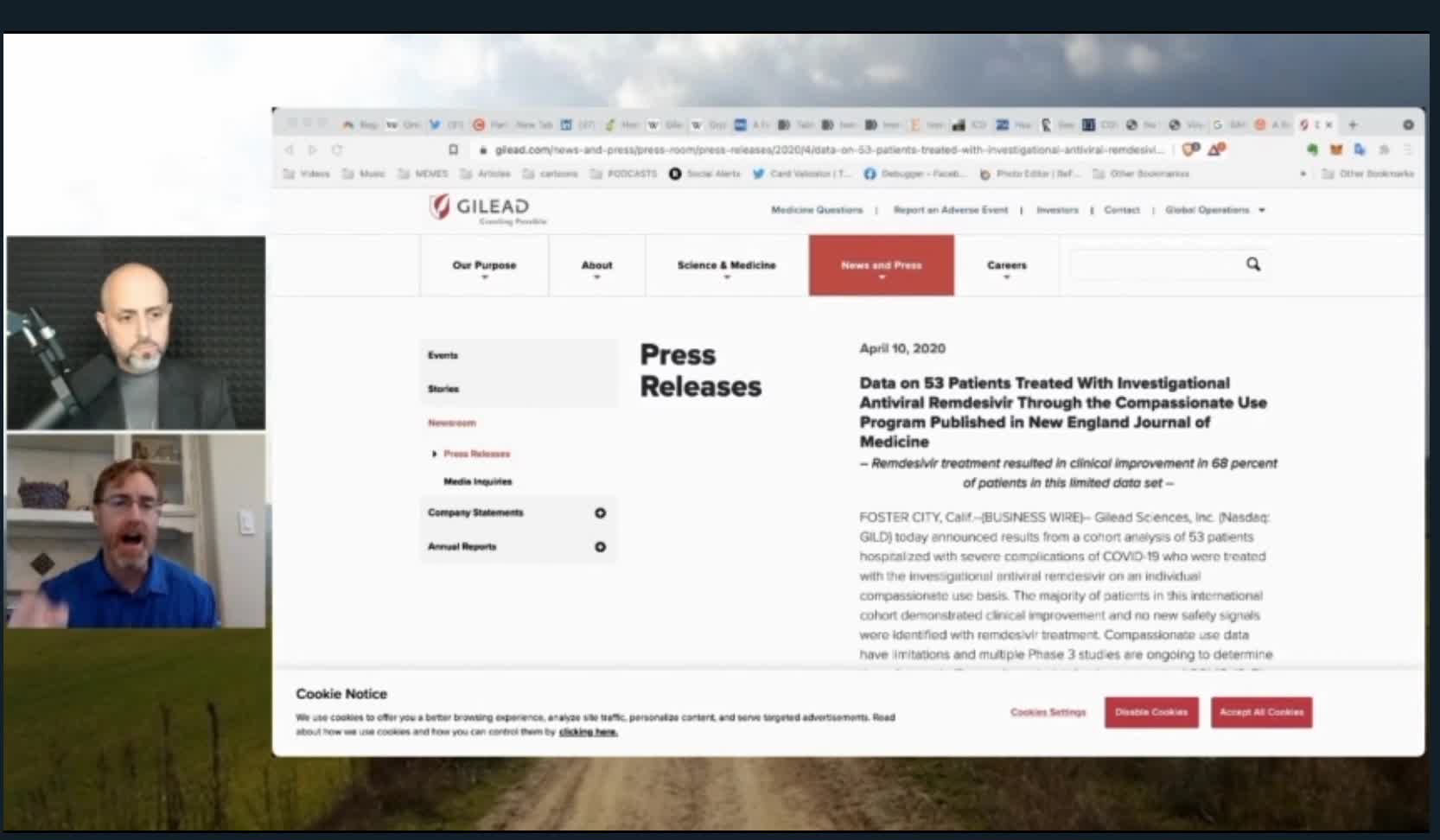
Task: Open the Card Validator Twitter bookmark
Action: click(x=801, y=174)
